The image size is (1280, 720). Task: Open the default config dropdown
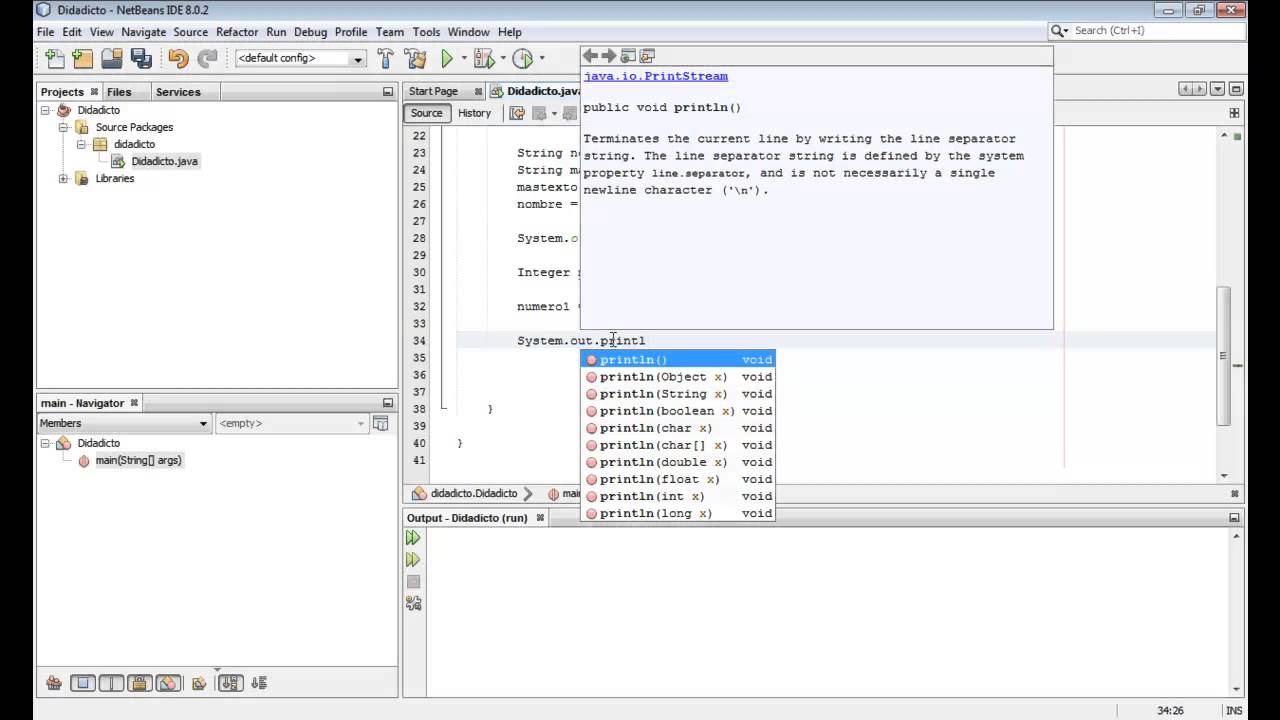point(300,58)
